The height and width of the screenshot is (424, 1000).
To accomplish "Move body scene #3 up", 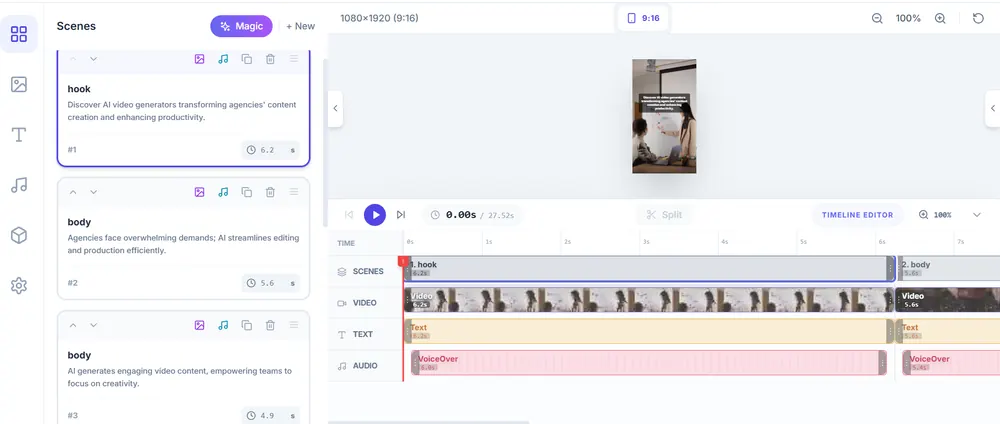I will click(x=73, y=325).
